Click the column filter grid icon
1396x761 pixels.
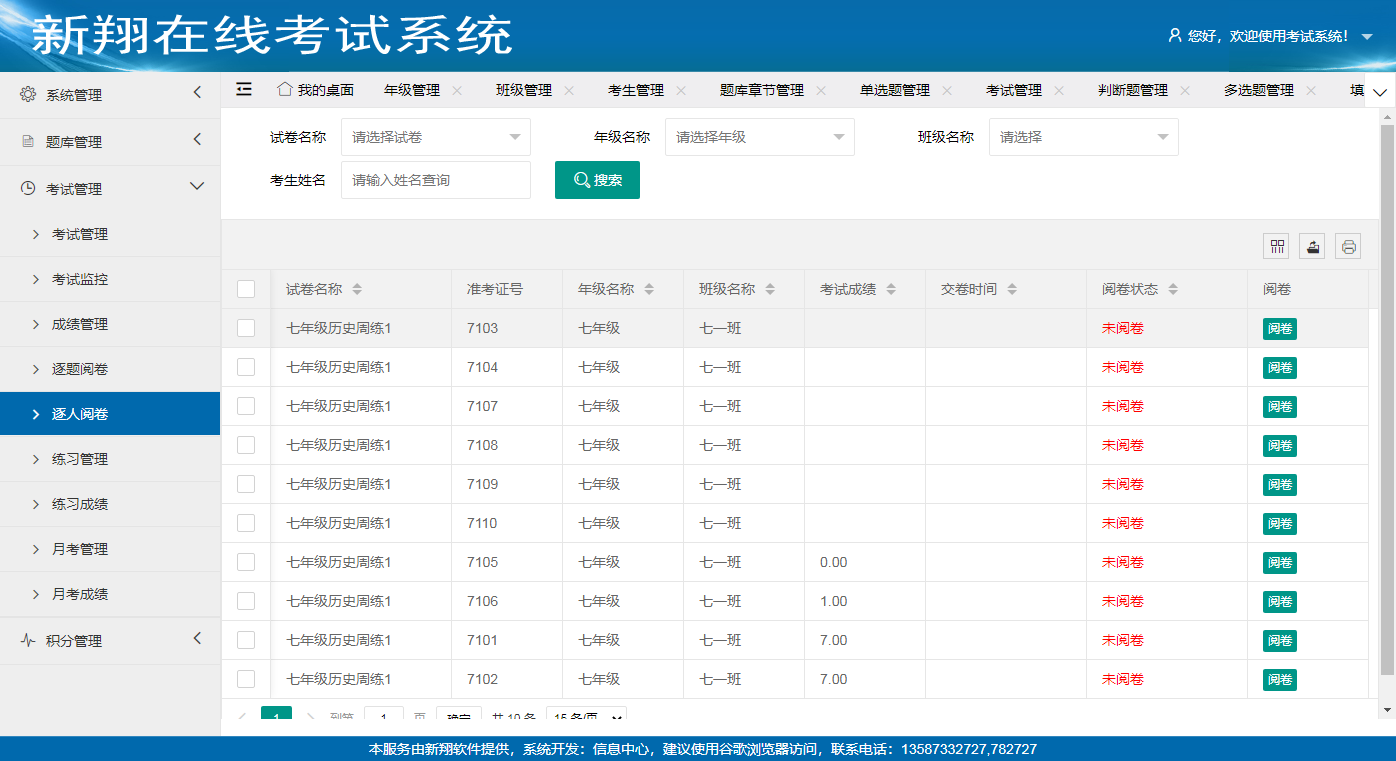click(1277, 246)
